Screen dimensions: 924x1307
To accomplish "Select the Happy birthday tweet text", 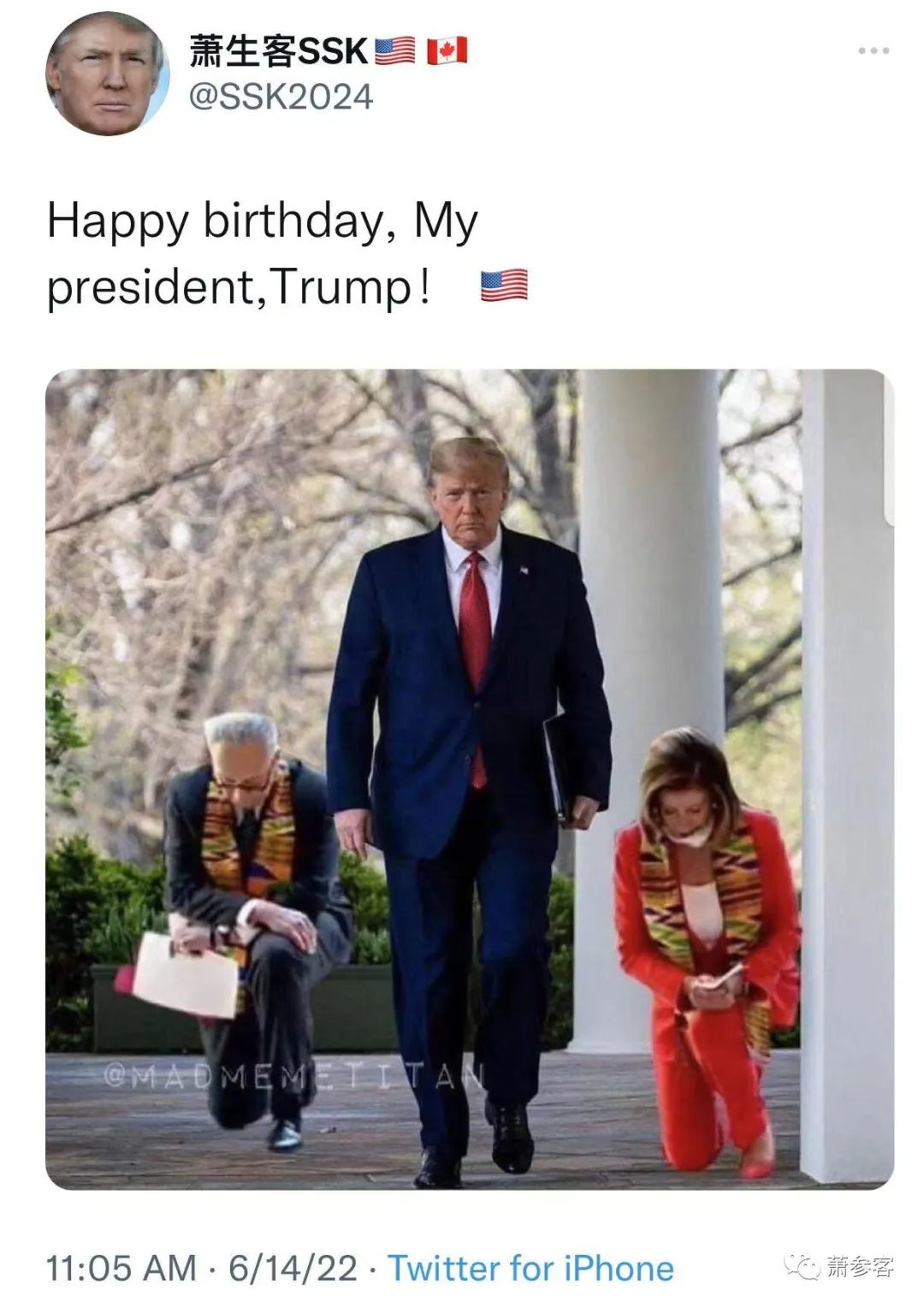I will [x=262, y=253].
